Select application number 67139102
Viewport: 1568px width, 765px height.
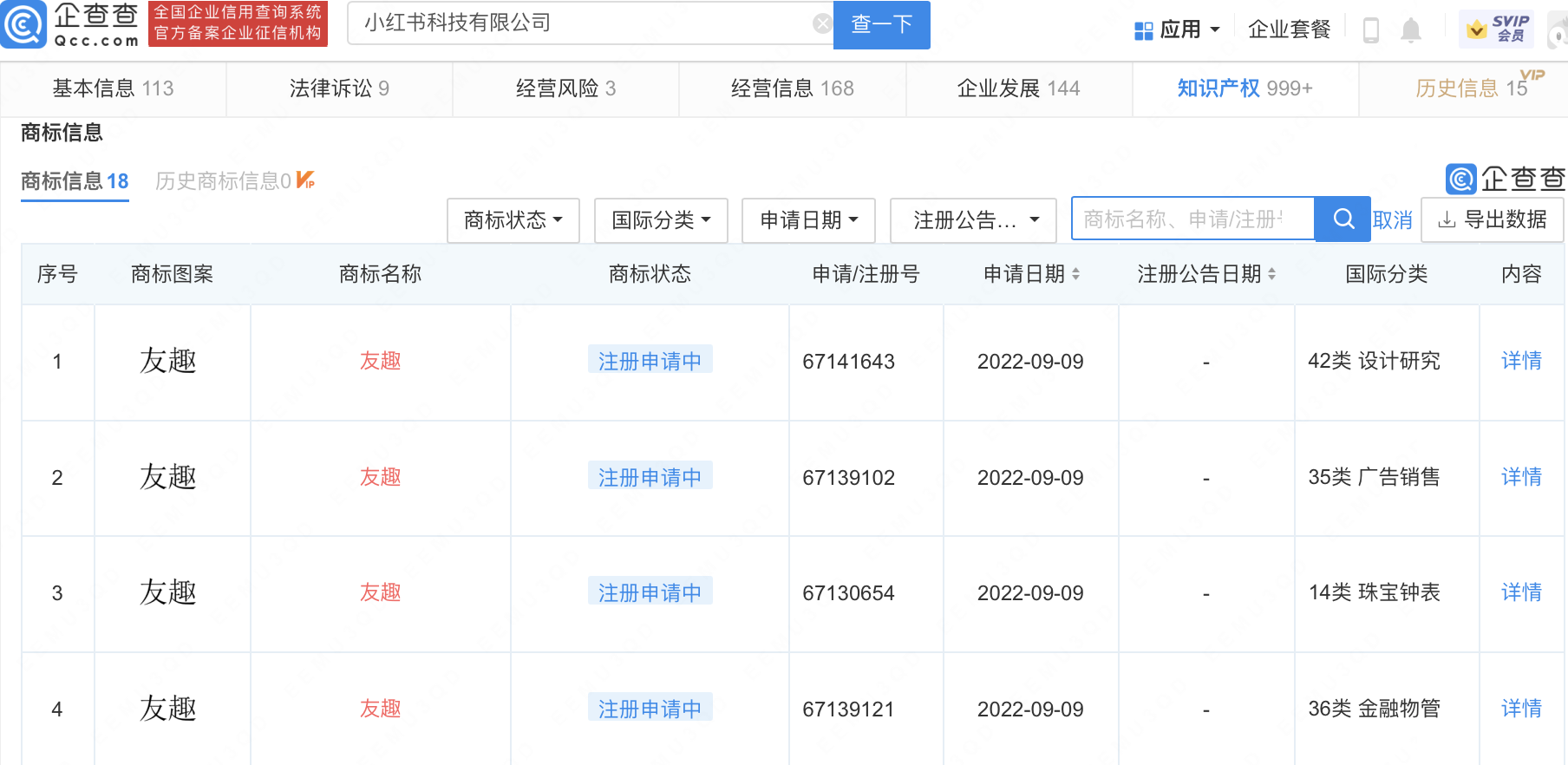point(848,478)
